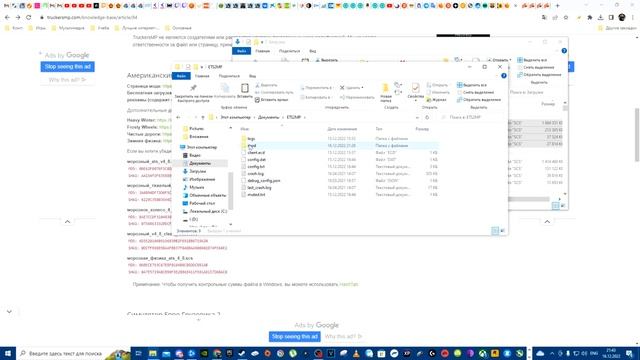Switch ETS2MP window to large icons view
This screenshot has height=360, width=640.
tap(502, 231)
